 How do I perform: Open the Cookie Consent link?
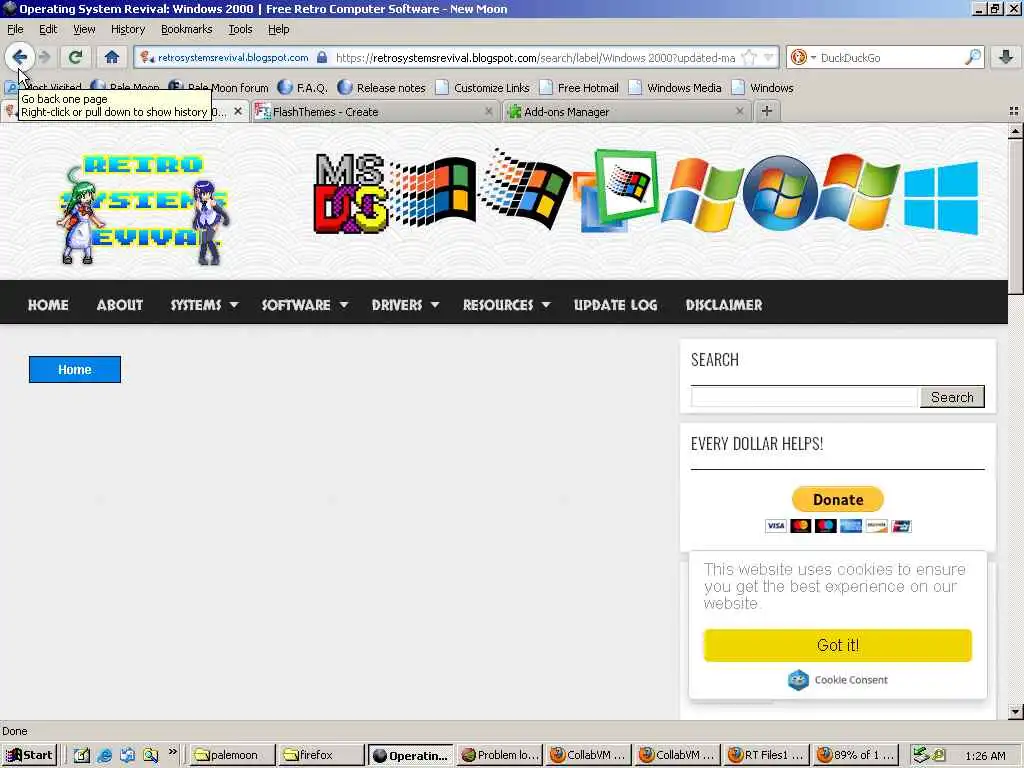click(838, 680)
